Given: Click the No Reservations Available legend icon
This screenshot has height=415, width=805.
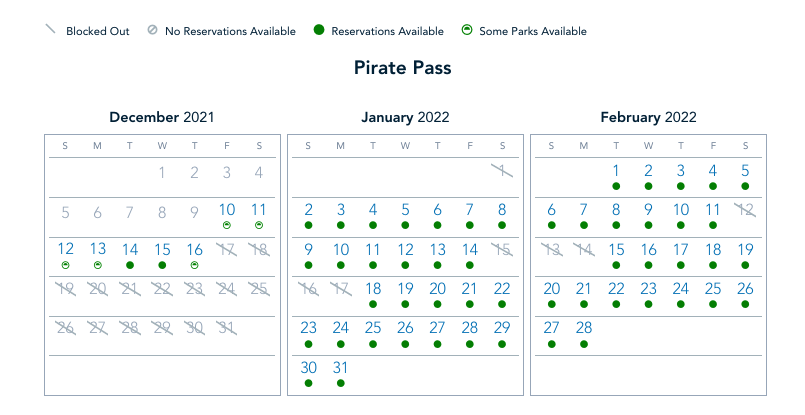Looking at the screenshot, I should [x=151, y=31].
